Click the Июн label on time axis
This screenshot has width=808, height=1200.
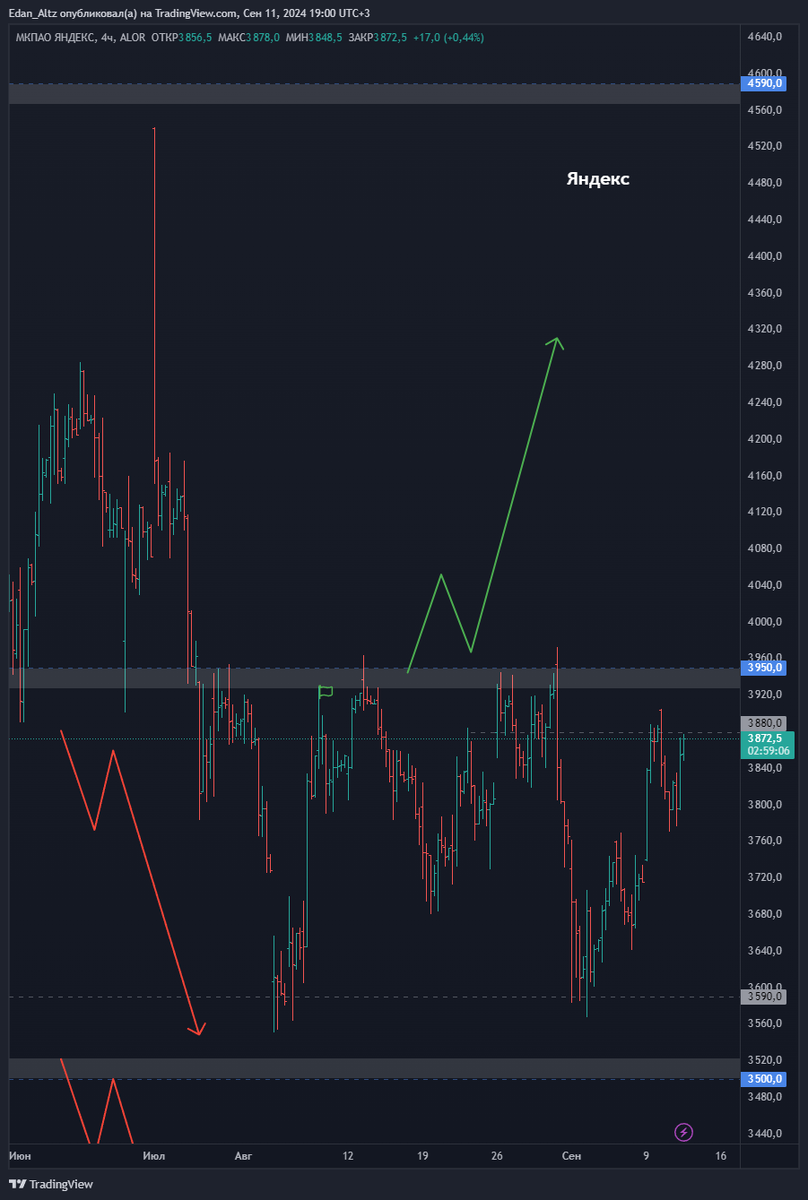tap(20, 1156)
